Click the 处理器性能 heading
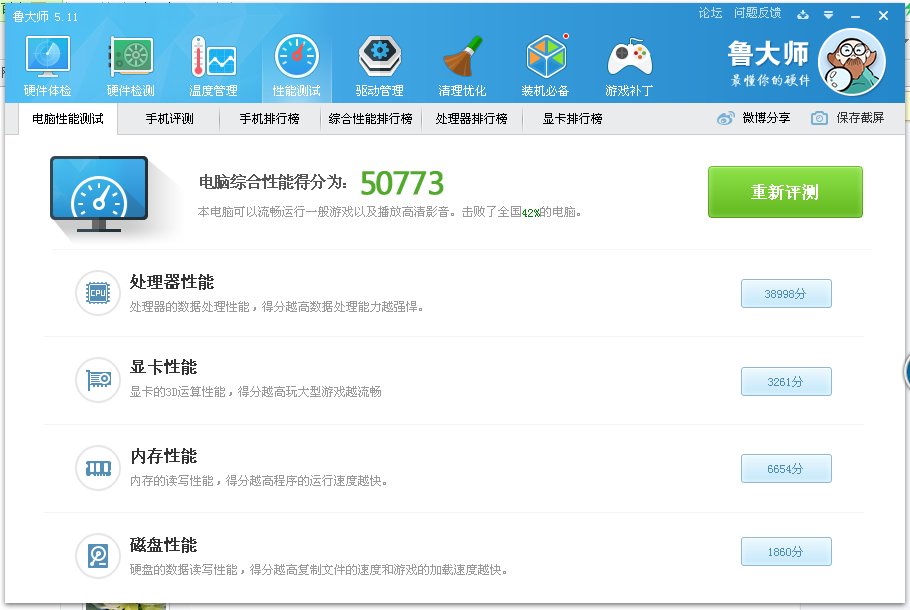 click(x=172, y=282)
